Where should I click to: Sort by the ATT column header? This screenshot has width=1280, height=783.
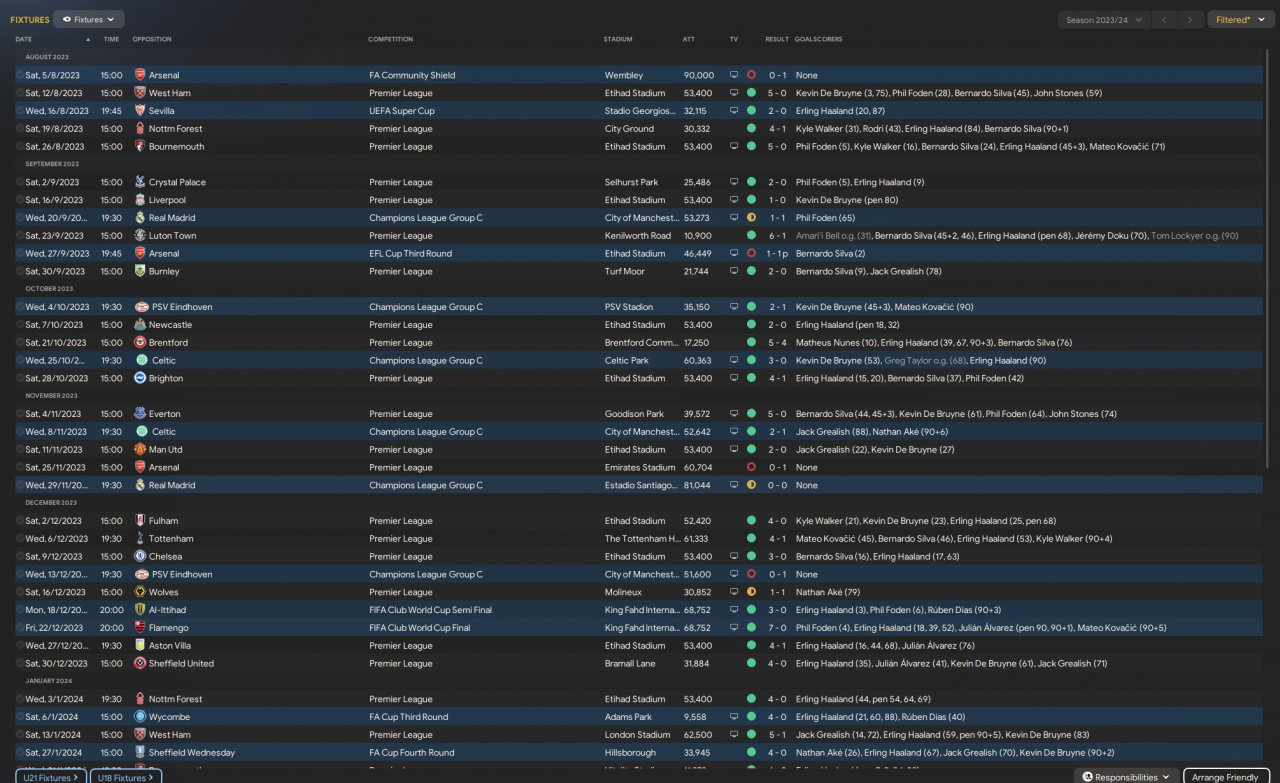[689, 39]
